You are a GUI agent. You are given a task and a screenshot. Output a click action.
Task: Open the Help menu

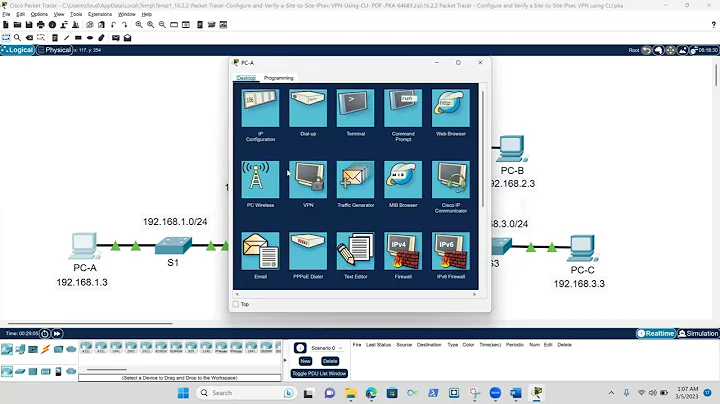[x=146, y=14]
